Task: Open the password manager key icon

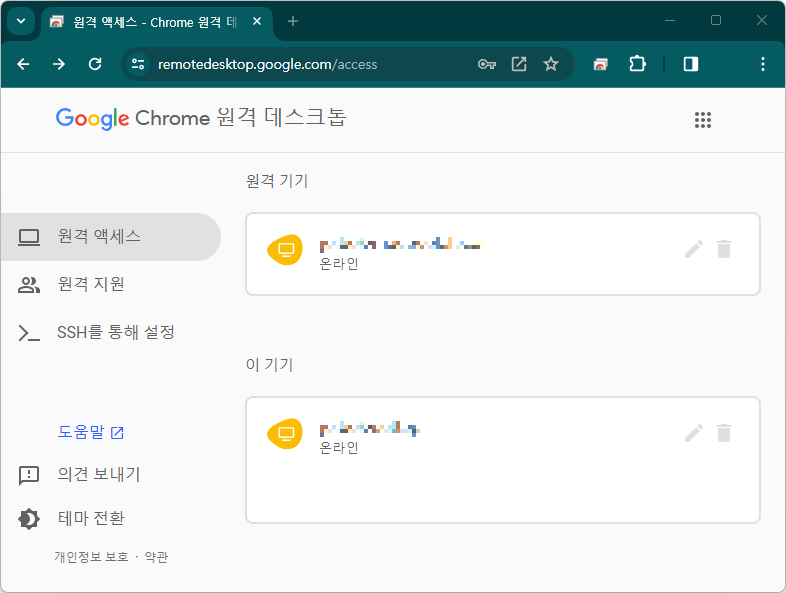Action: 487,64
